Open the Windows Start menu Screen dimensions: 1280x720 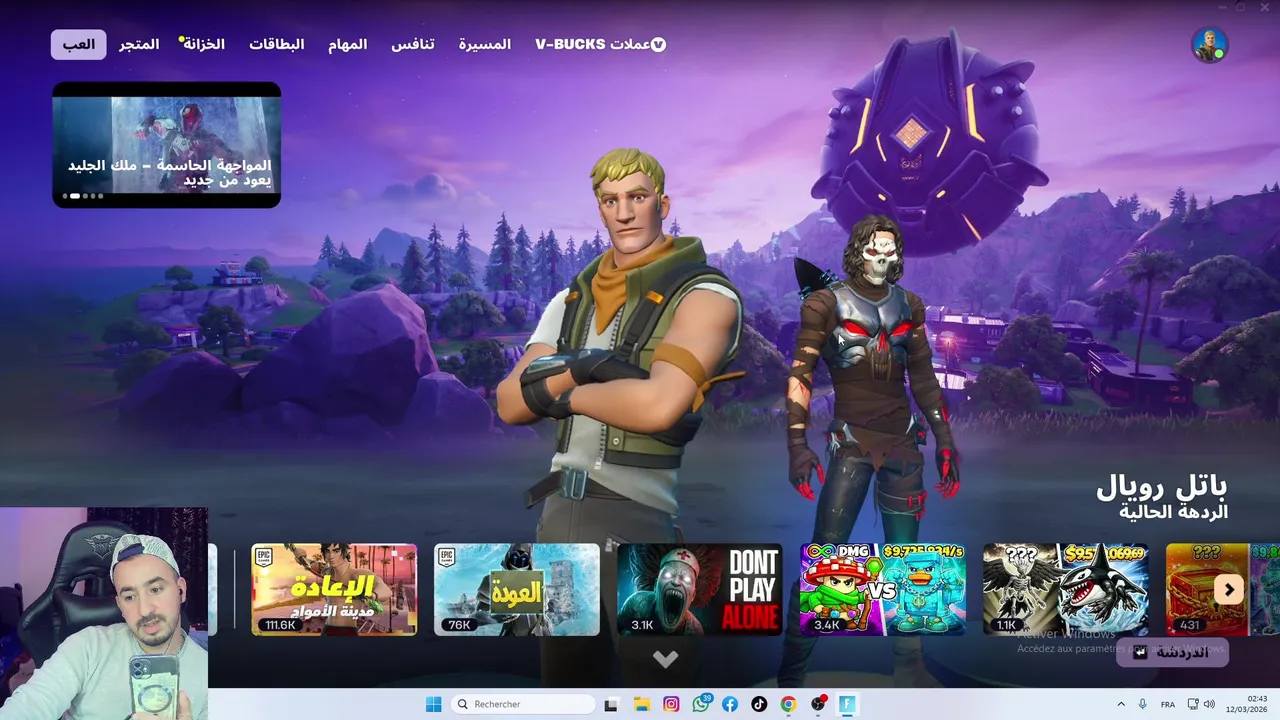tap(433, 704)
